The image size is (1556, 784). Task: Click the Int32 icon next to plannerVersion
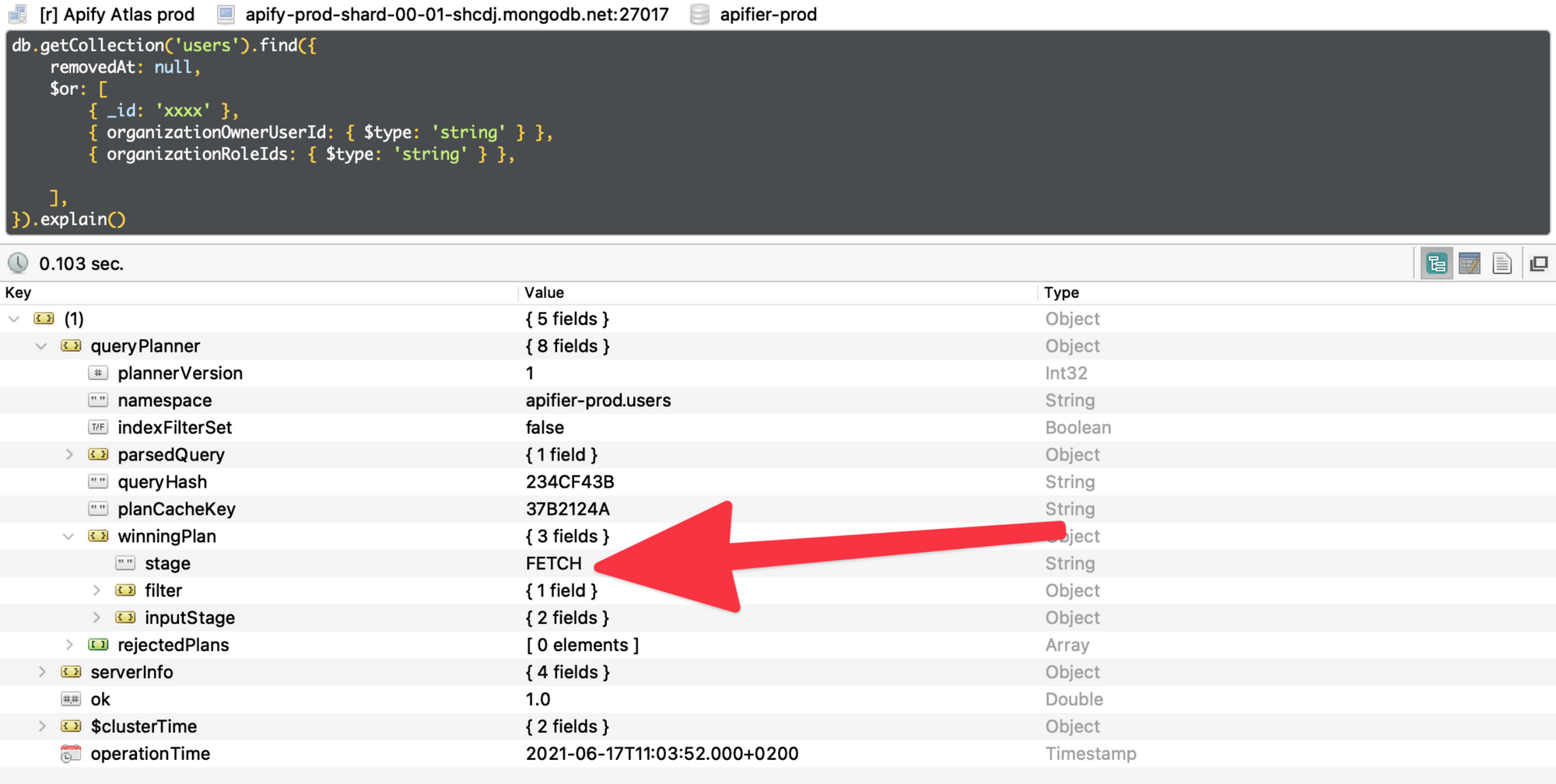(98, 373)
